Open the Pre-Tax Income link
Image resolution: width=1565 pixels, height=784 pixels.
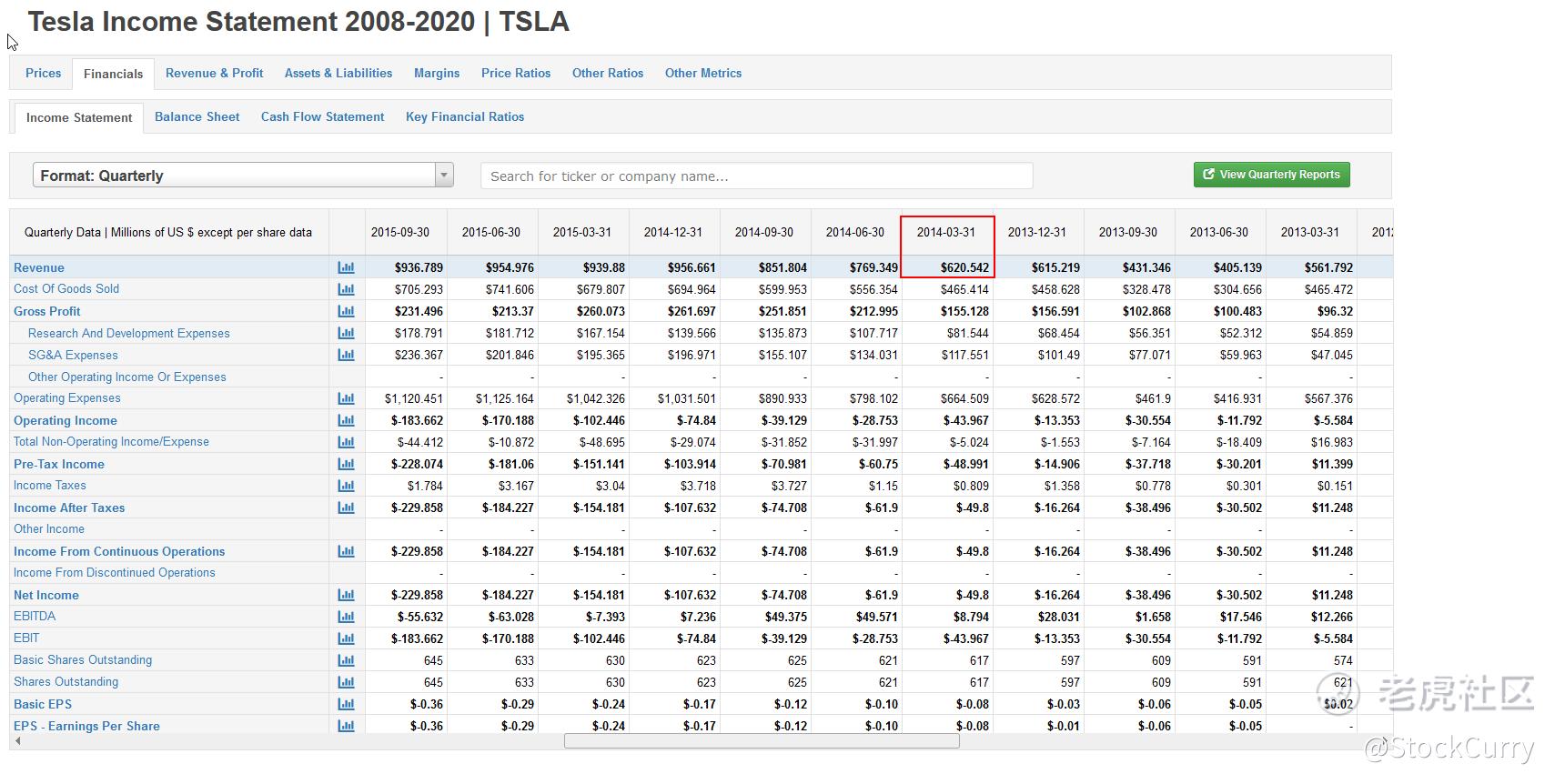(x=59, y=464)
